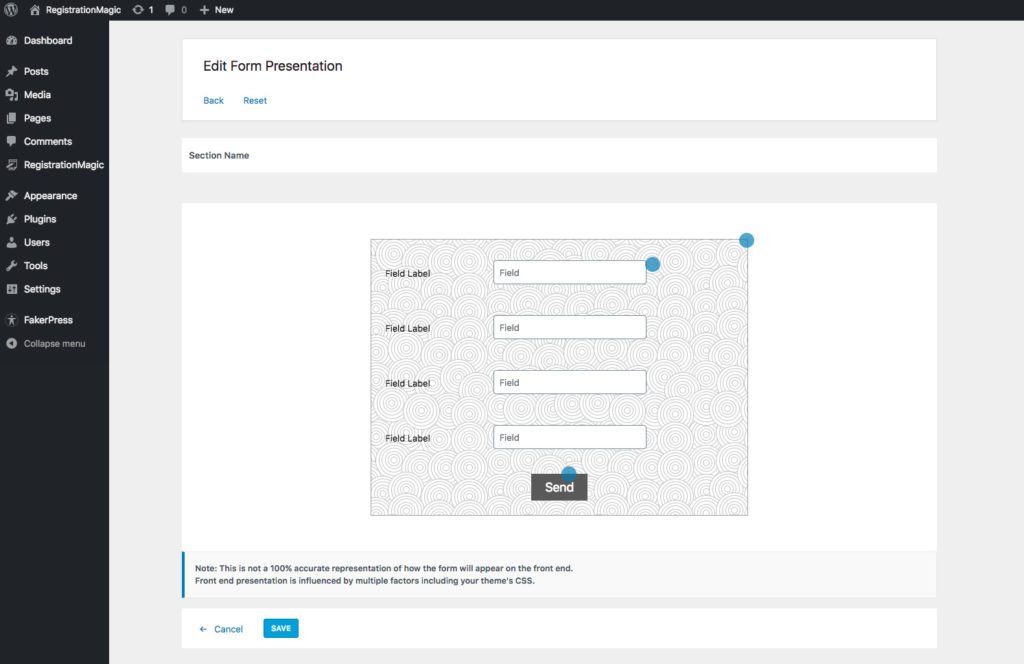Click the WordPress logo icon

point(11,9)
